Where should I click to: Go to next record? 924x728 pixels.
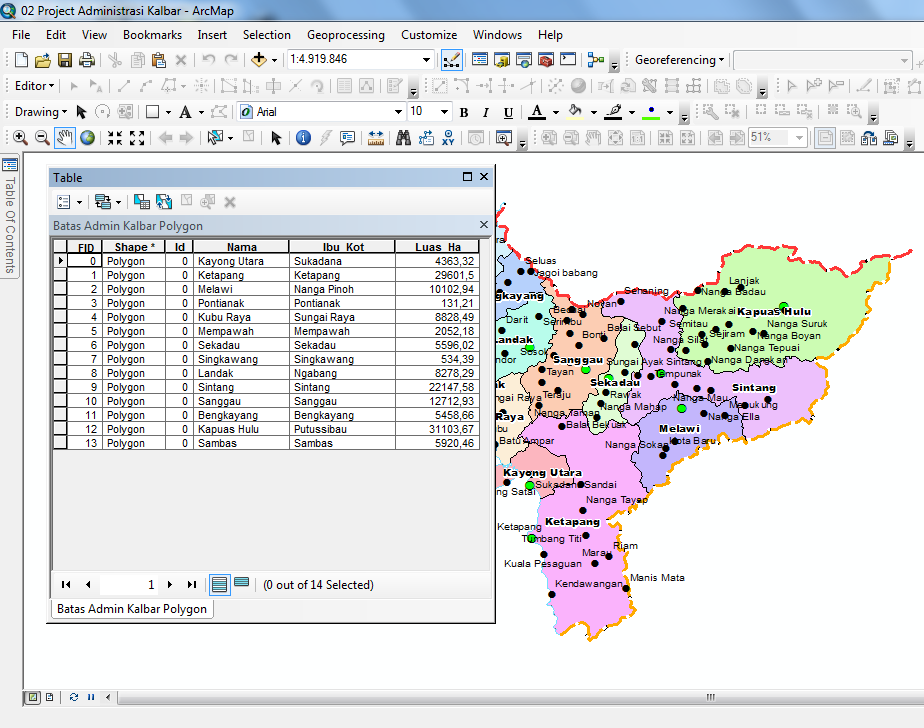click(x=170, y=585)
